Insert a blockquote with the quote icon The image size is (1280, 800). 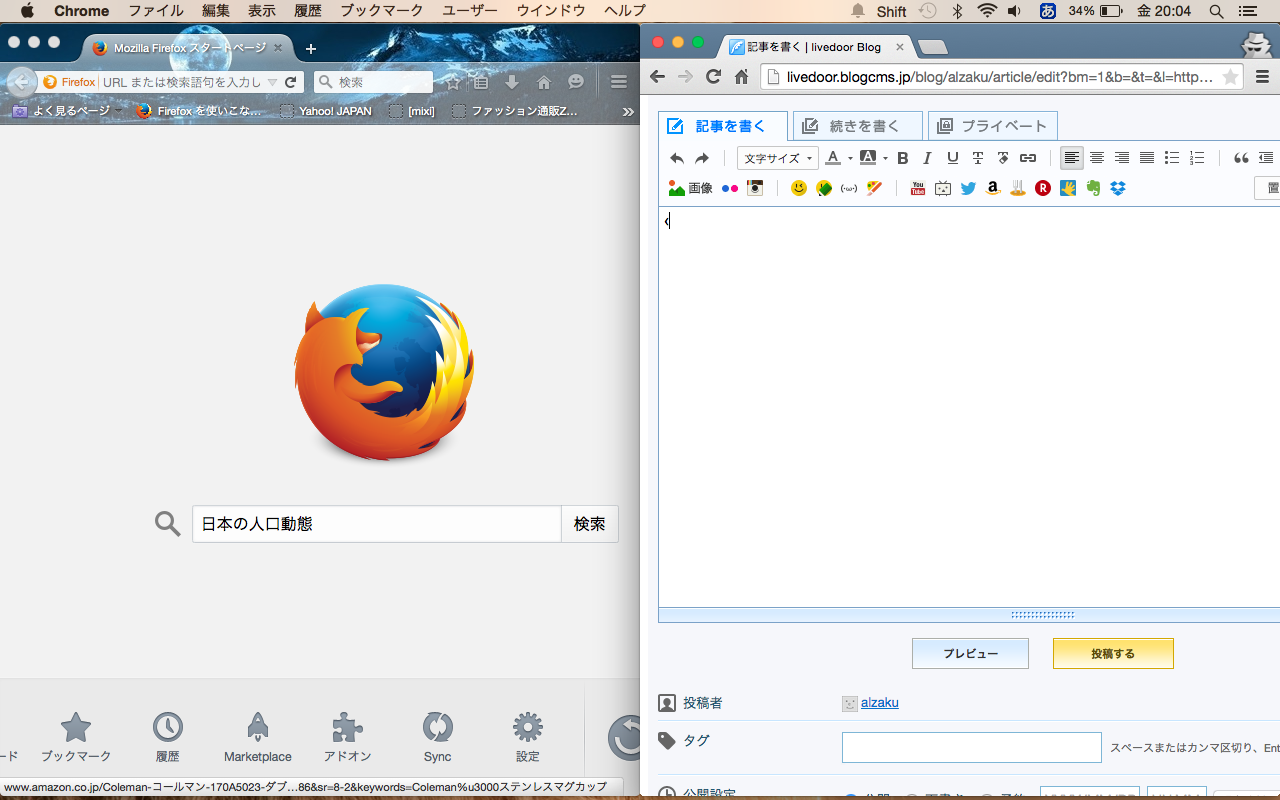pyautogui.click(x=1241, y=158)
